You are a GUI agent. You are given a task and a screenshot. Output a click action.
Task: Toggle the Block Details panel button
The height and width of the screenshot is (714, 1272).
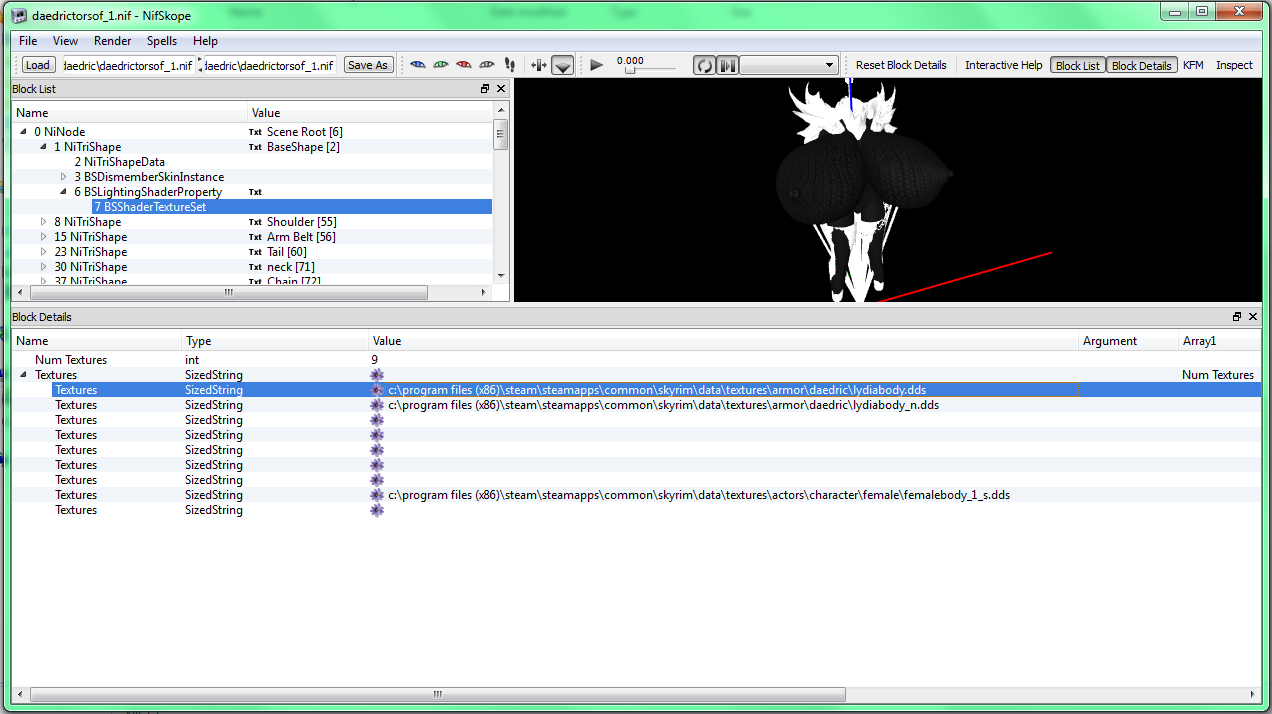point(1141,65)
